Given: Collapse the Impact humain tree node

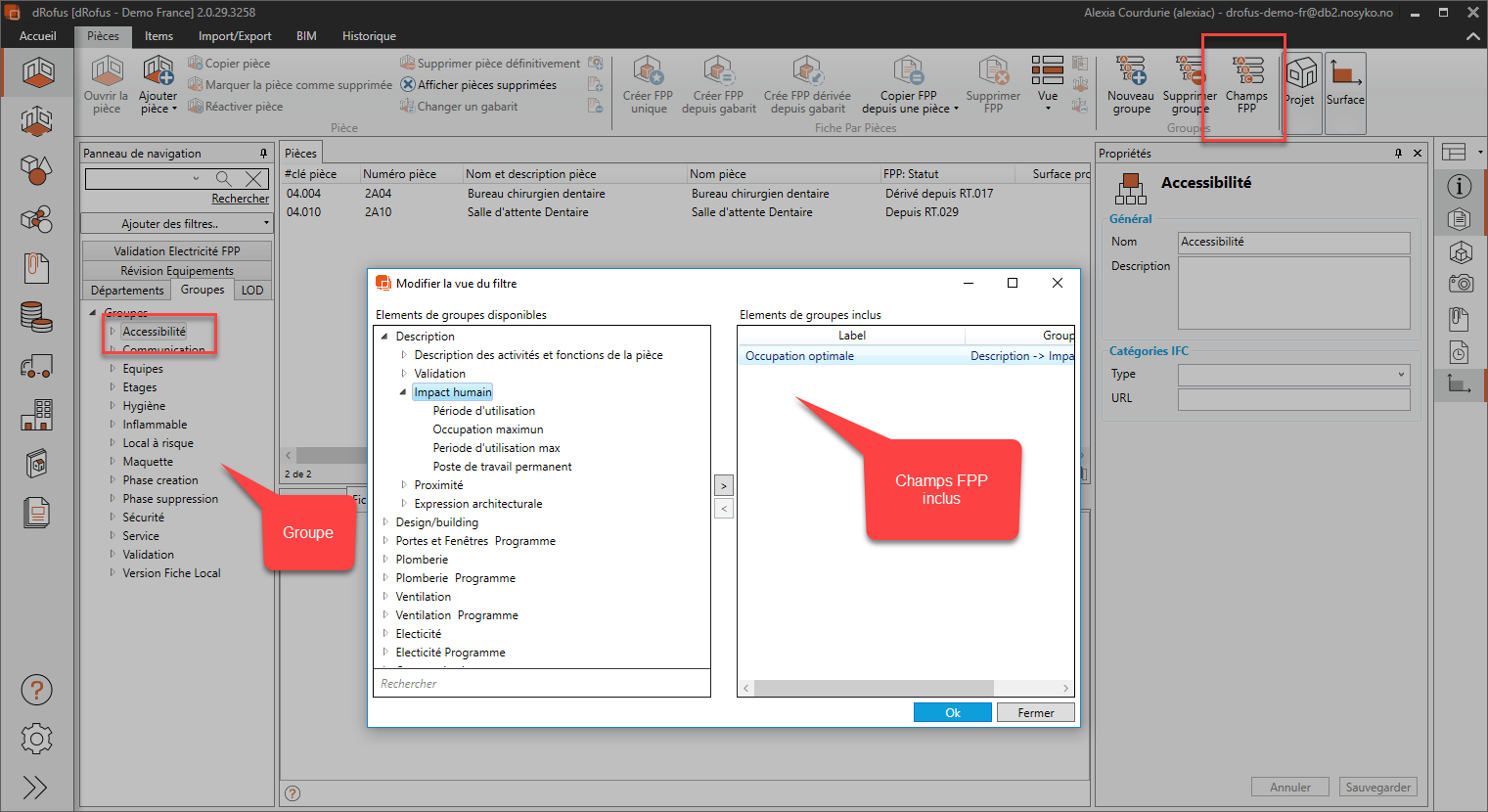Looking at the screenshot, I should [403, 392].
